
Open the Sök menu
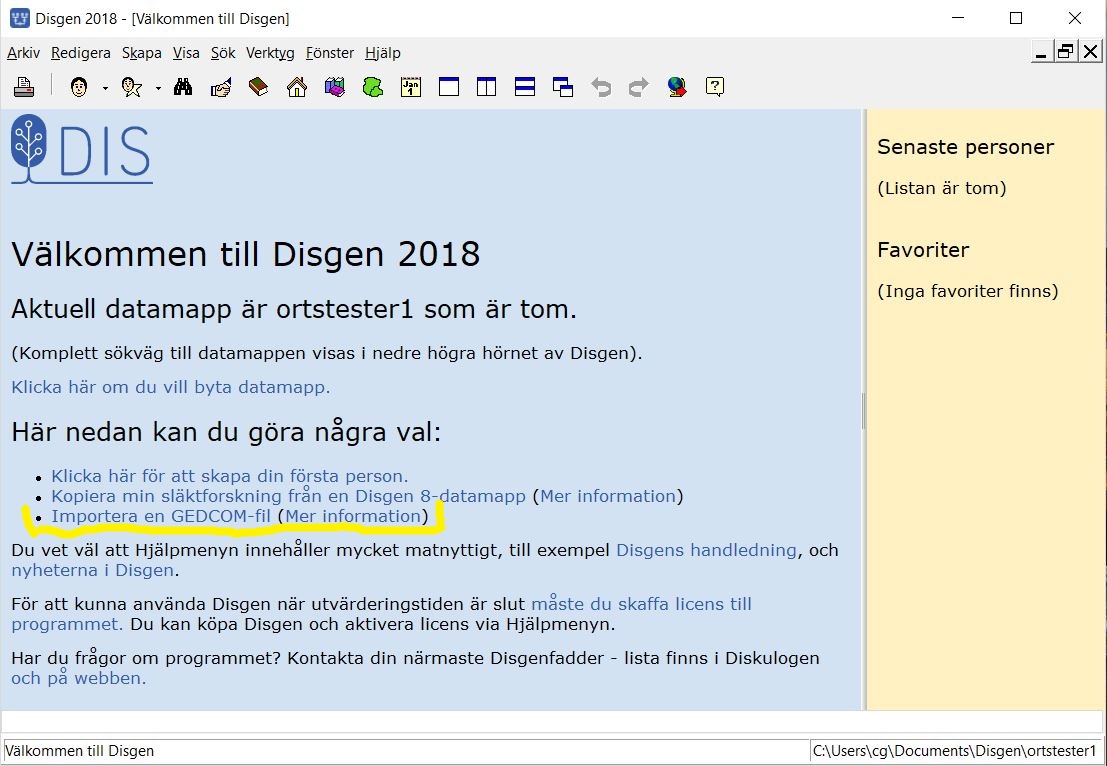coord(223,53)
